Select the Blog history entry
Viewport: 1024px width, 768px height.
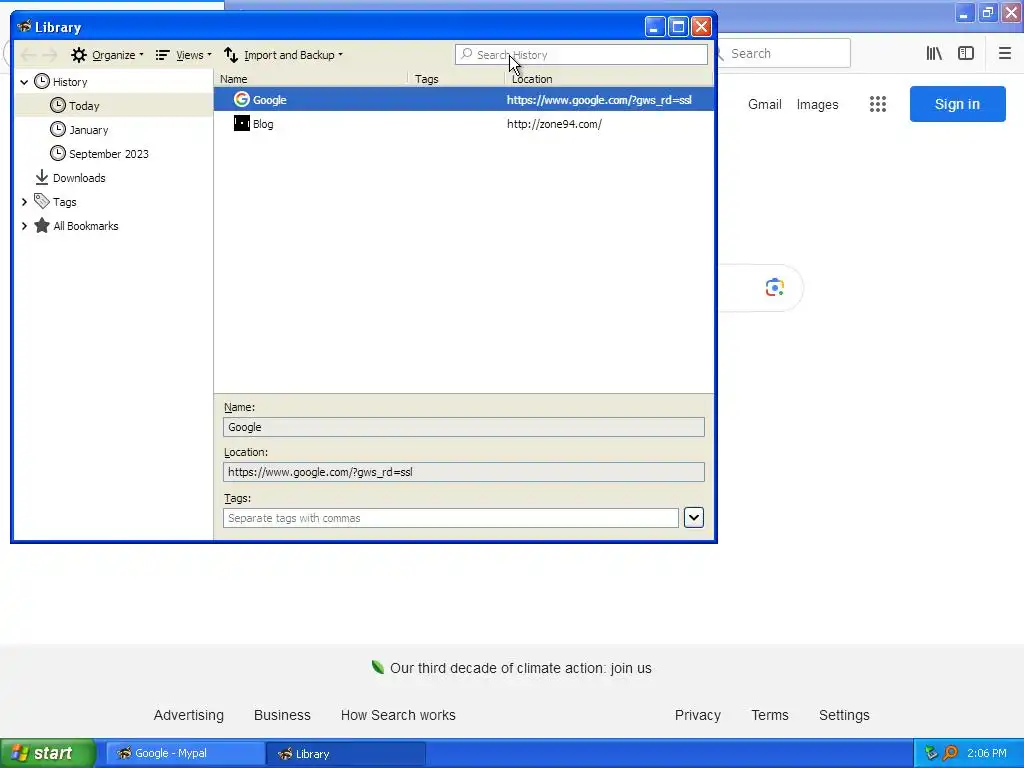(464, 123)
